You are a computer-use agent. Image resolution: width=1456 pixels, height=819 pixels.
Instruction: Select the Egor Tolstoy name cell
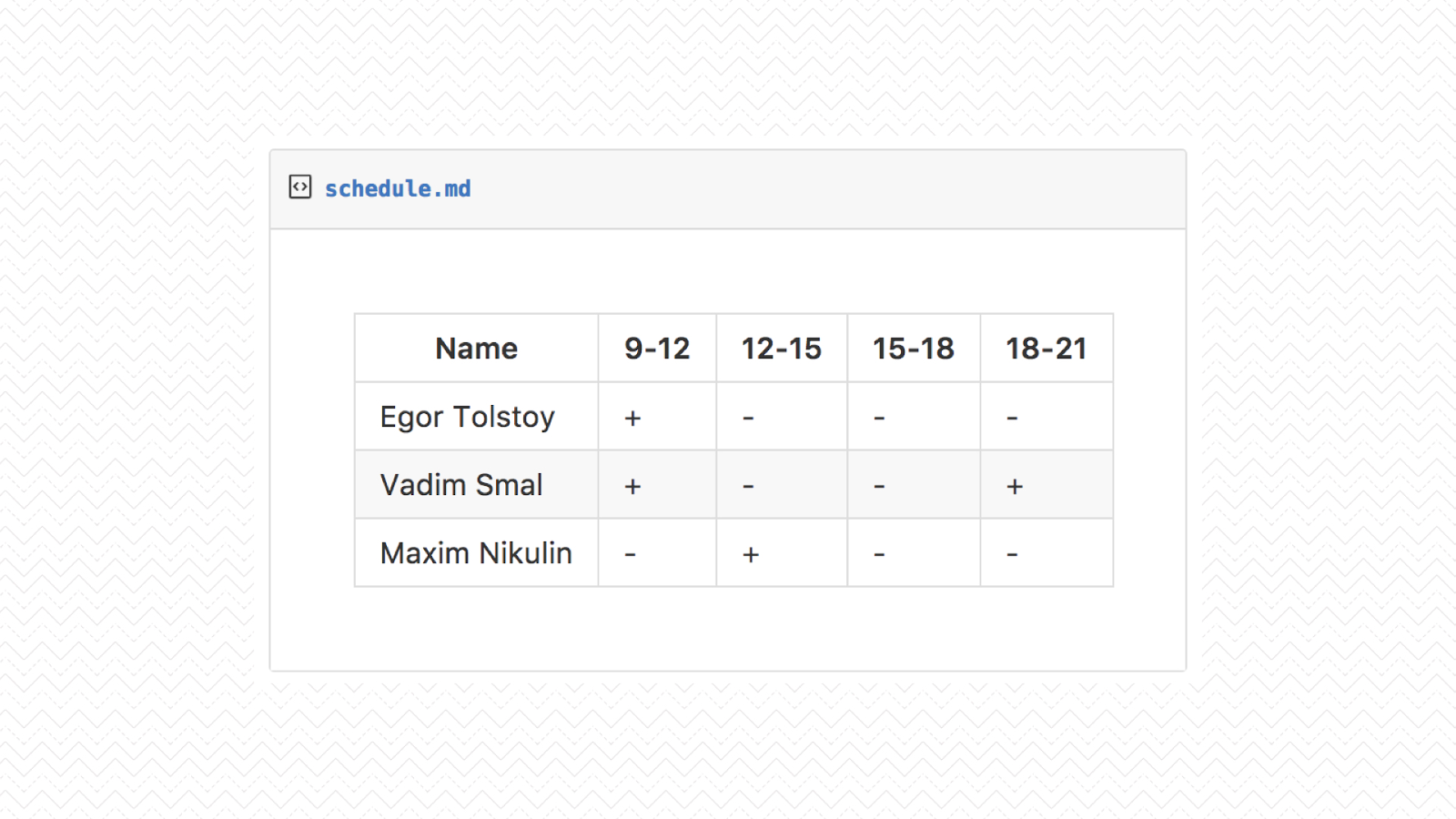[467, 417]
